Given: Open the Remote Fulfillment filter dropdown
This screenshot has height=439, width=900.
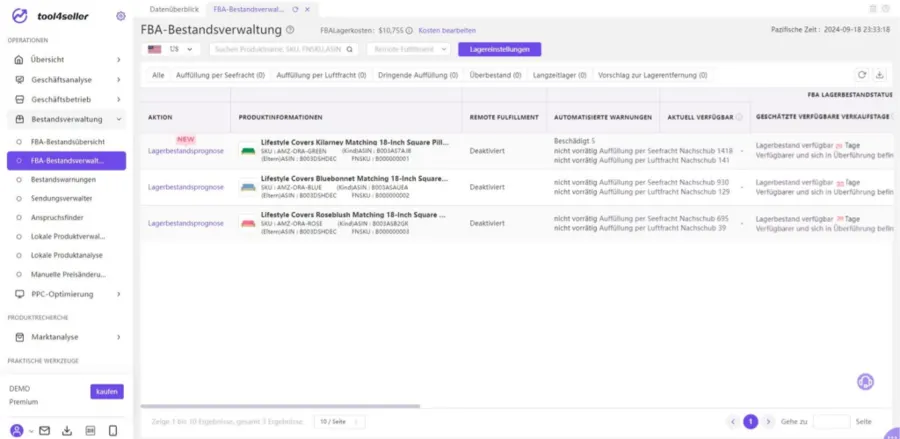Looking at the screenshot, I should [x=409, y=49].
